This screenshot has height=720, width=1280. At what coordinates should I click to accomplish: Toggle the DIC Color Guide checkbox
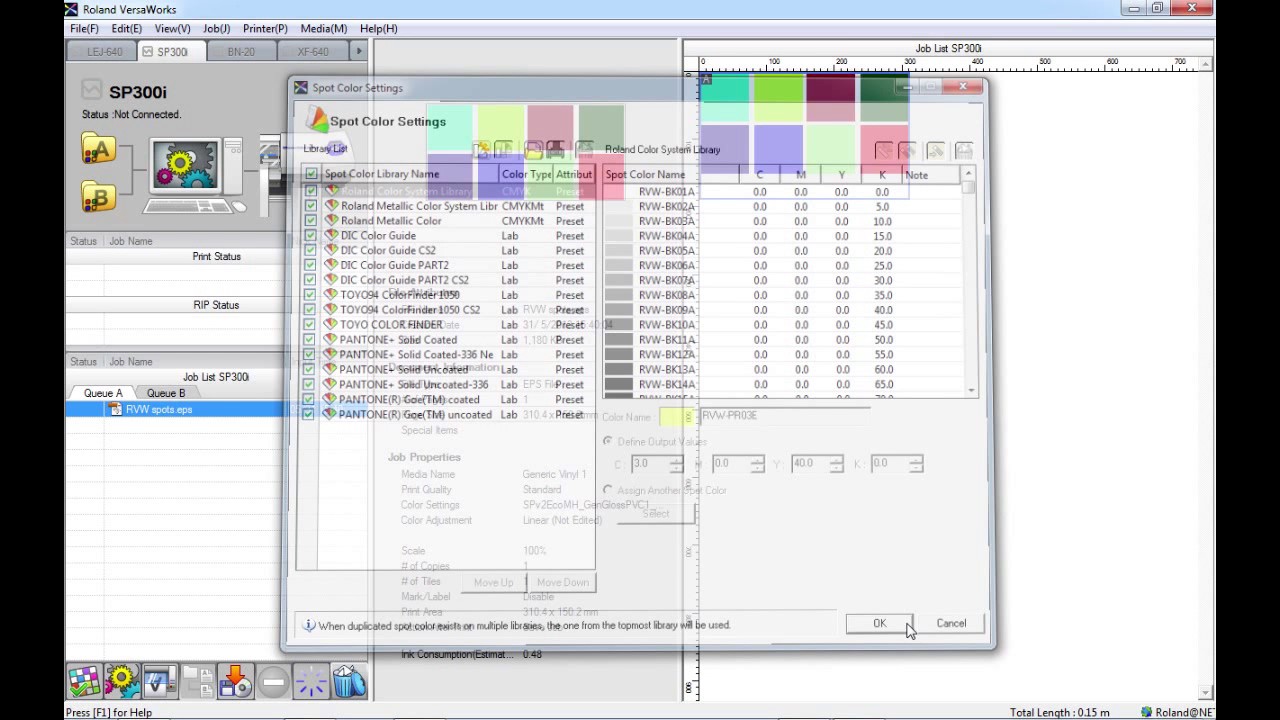coord(311,235)
